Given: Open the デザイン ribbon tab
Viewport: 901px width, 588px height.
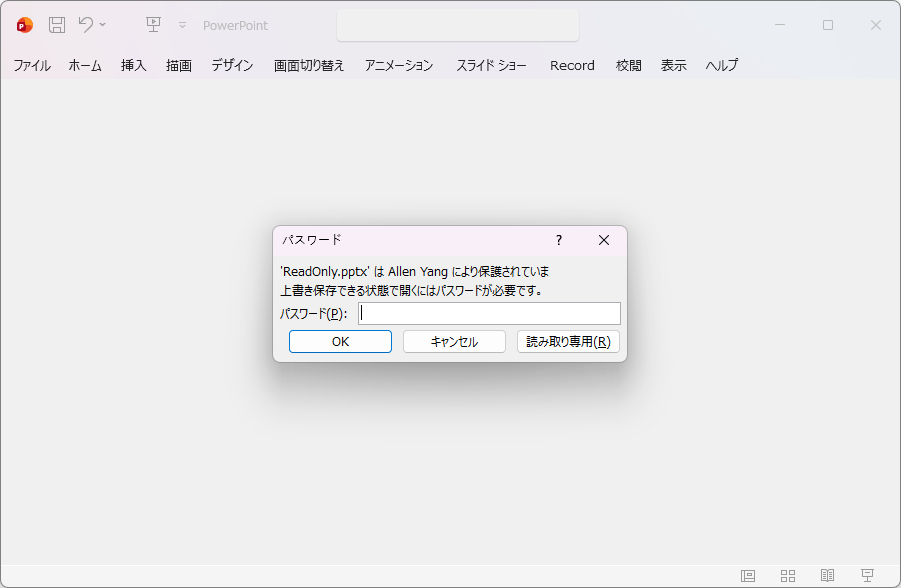Looking at the screenshot, I should [232, 66].
